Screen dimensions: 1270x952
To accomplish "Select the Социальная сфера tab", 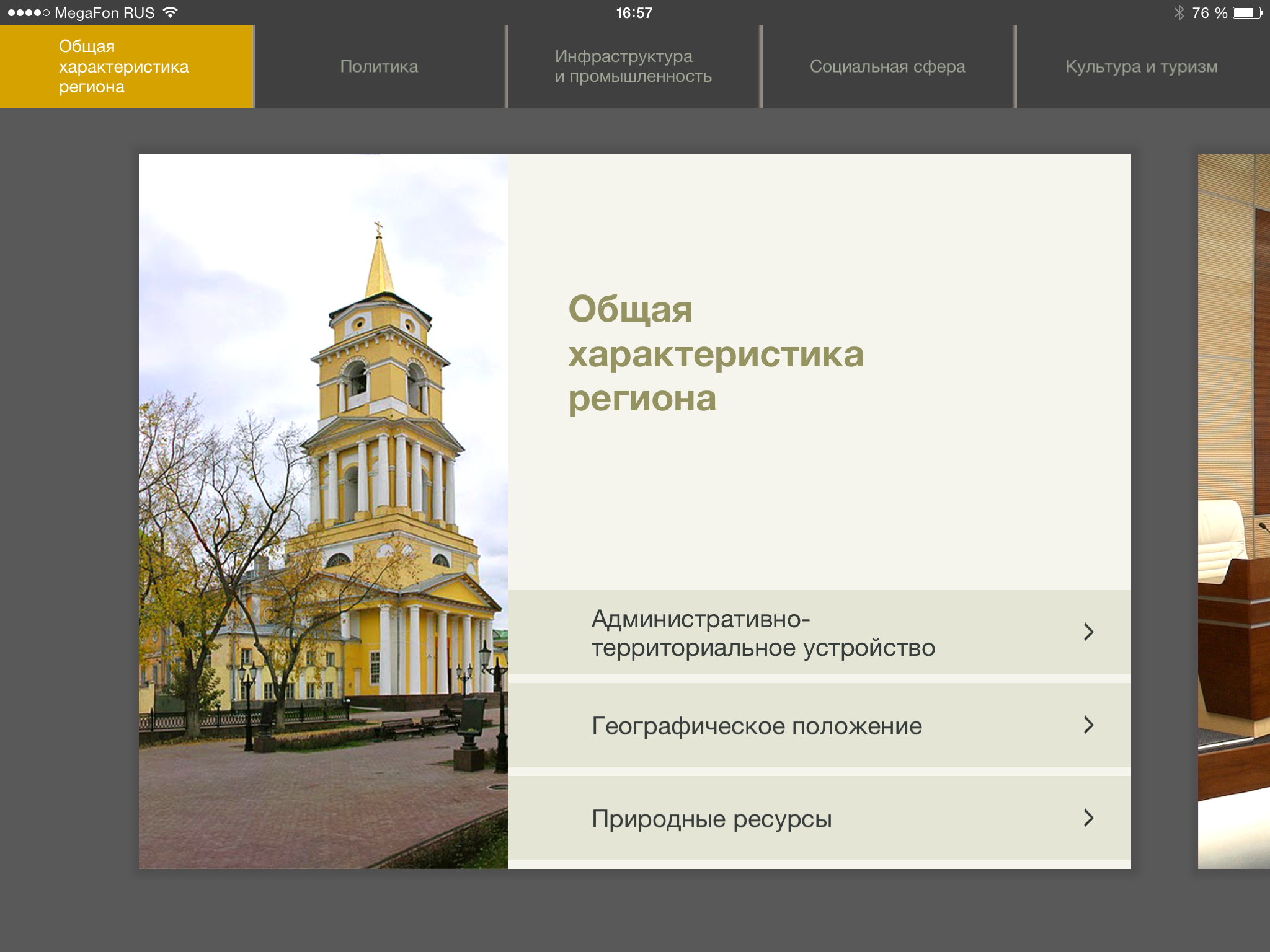I will pos(887,66).
